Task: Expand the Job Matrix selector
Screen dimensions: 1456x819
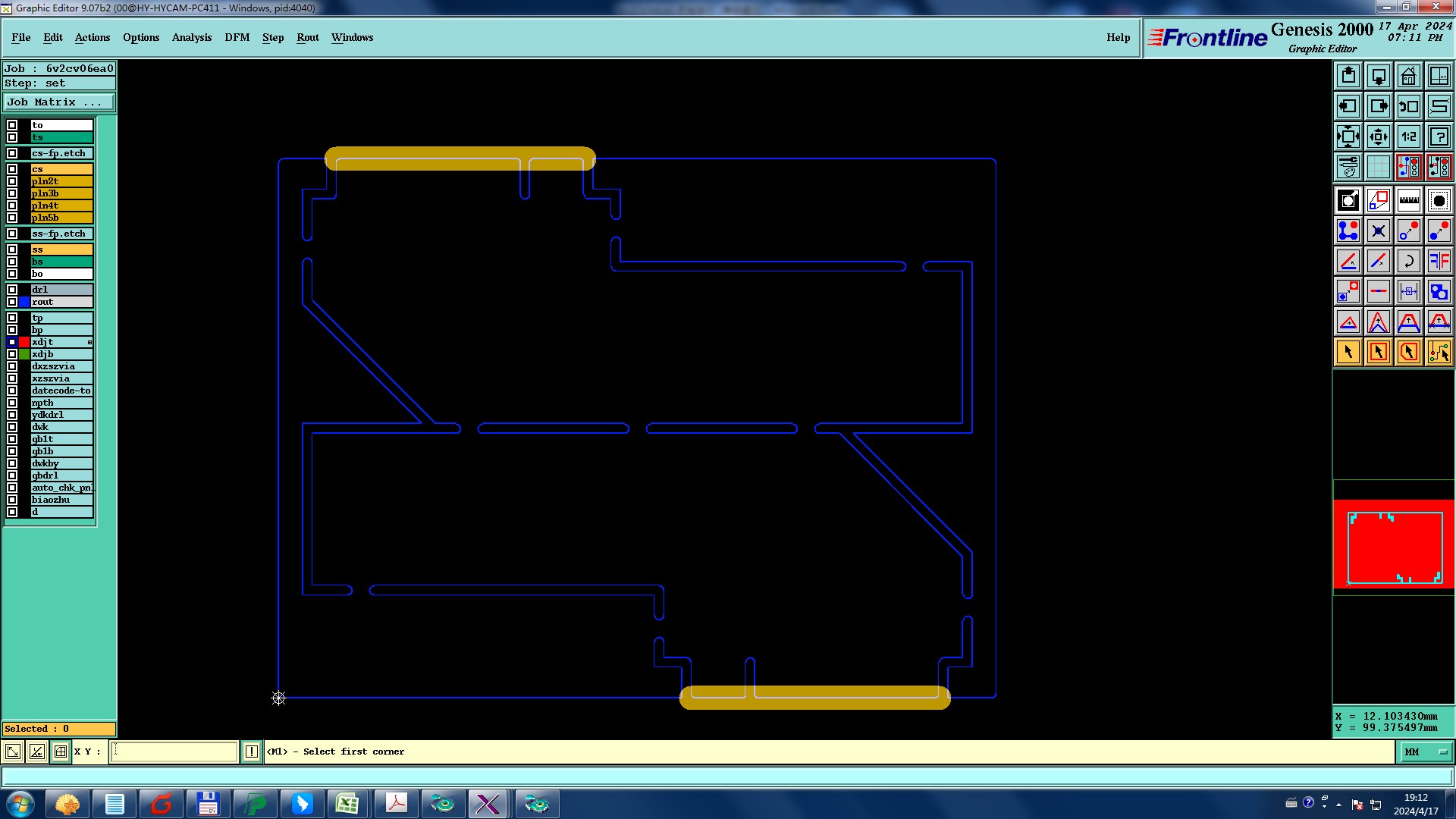Action: click(x=59, y=102)
